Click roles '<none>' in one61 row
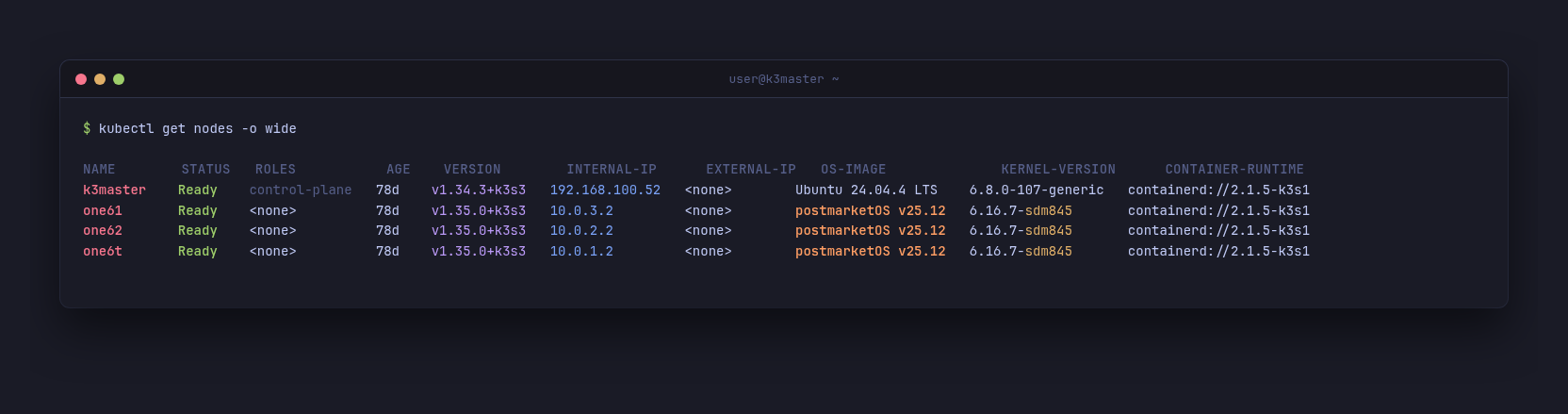The height and width of the screenshot is (414, 1568). [273, 211]
